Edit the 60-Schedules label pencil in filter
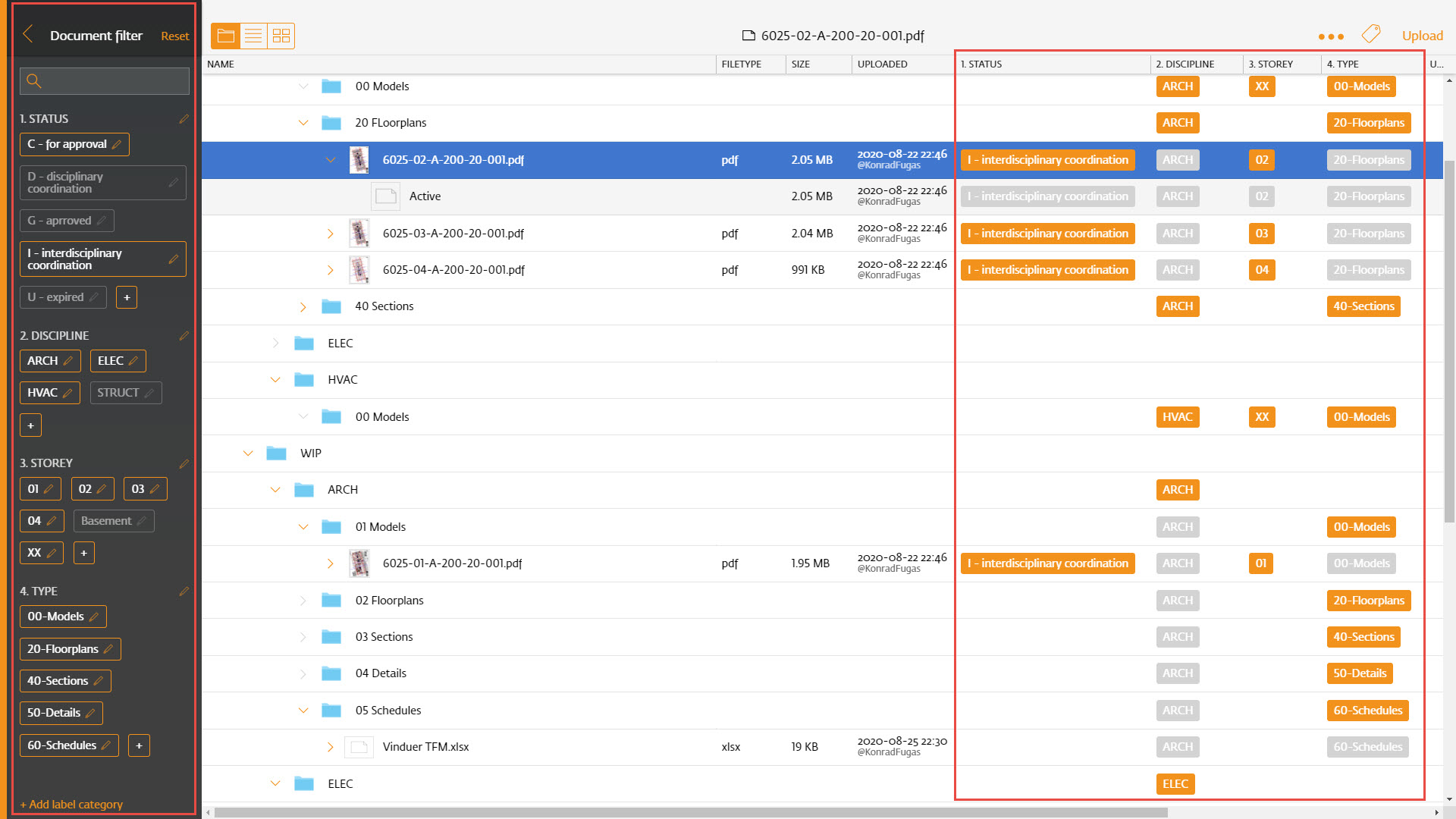 (x=106, y=745)
